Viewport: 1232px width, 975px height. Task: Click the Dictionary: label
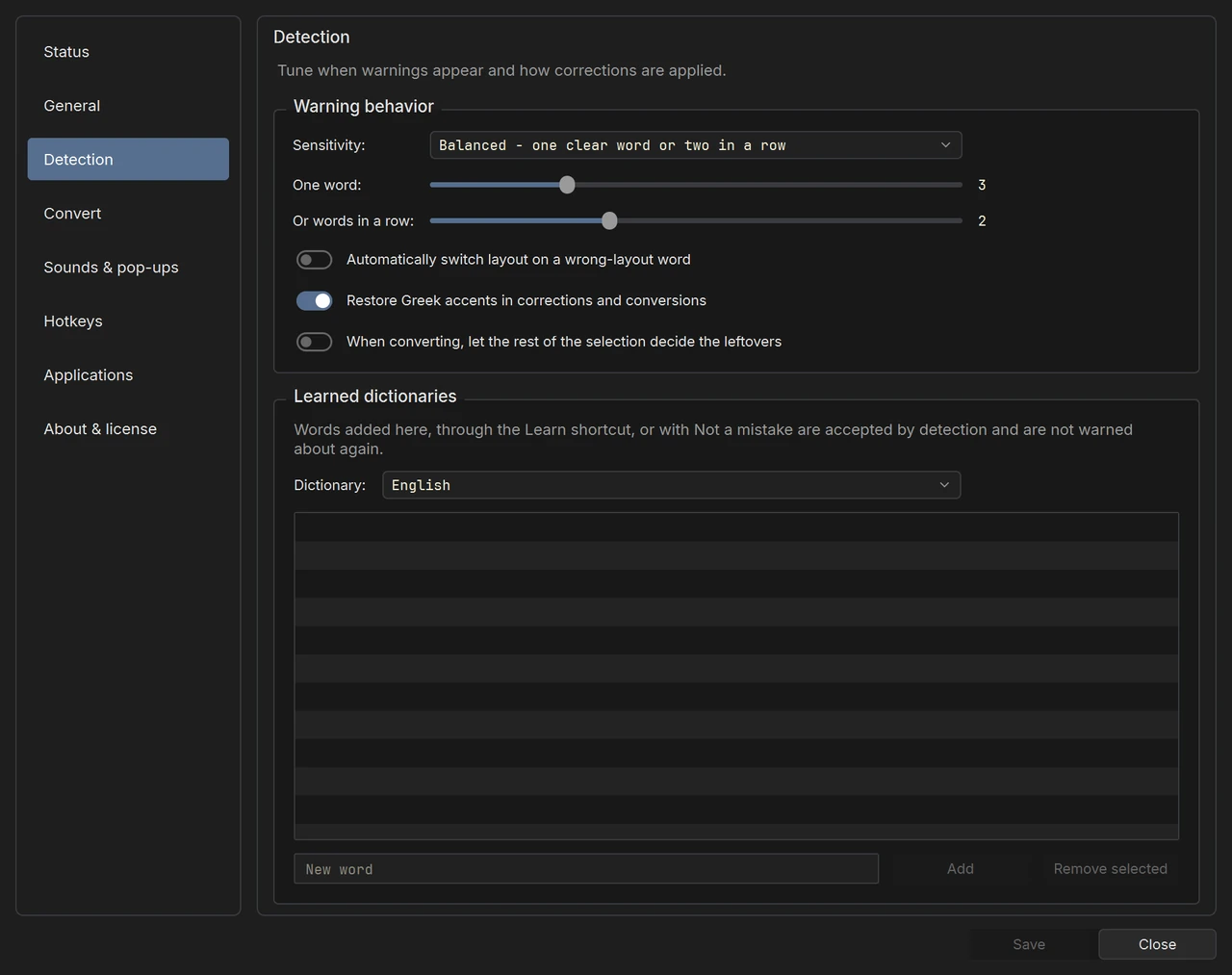[x=330, y=485]
